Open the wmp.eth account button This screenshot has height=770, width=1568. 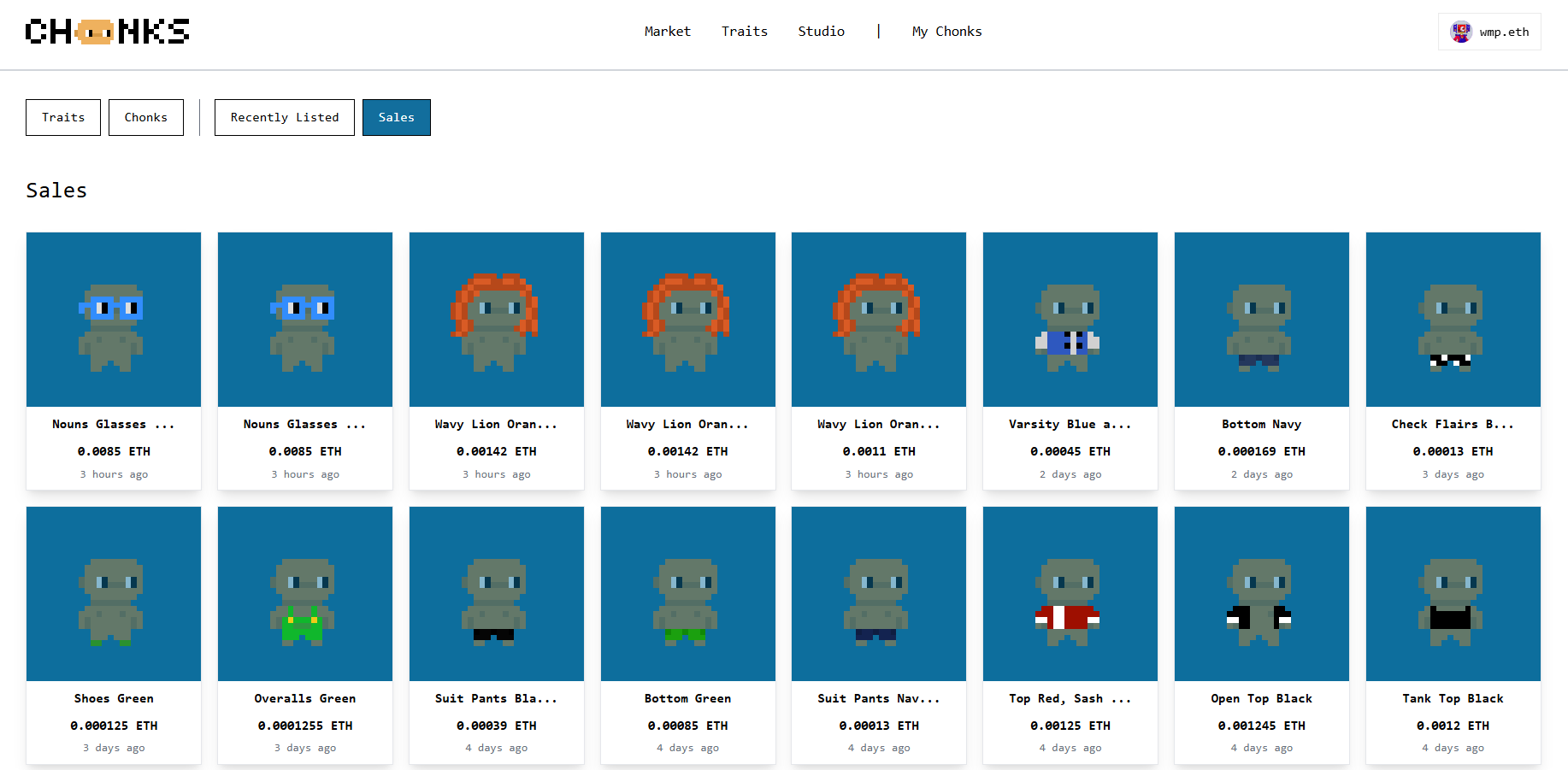coord(1489,32)
